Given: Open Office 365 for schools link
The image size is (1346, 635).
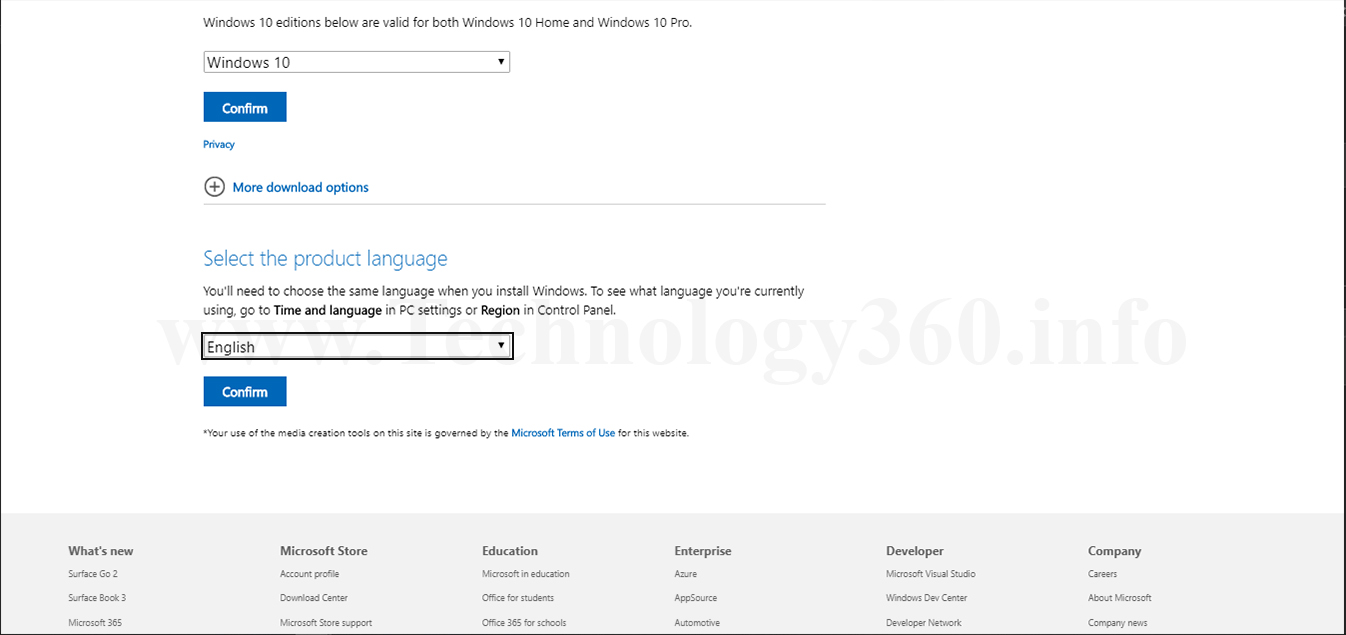Looking at the screenshot, I should click(524, 623).
